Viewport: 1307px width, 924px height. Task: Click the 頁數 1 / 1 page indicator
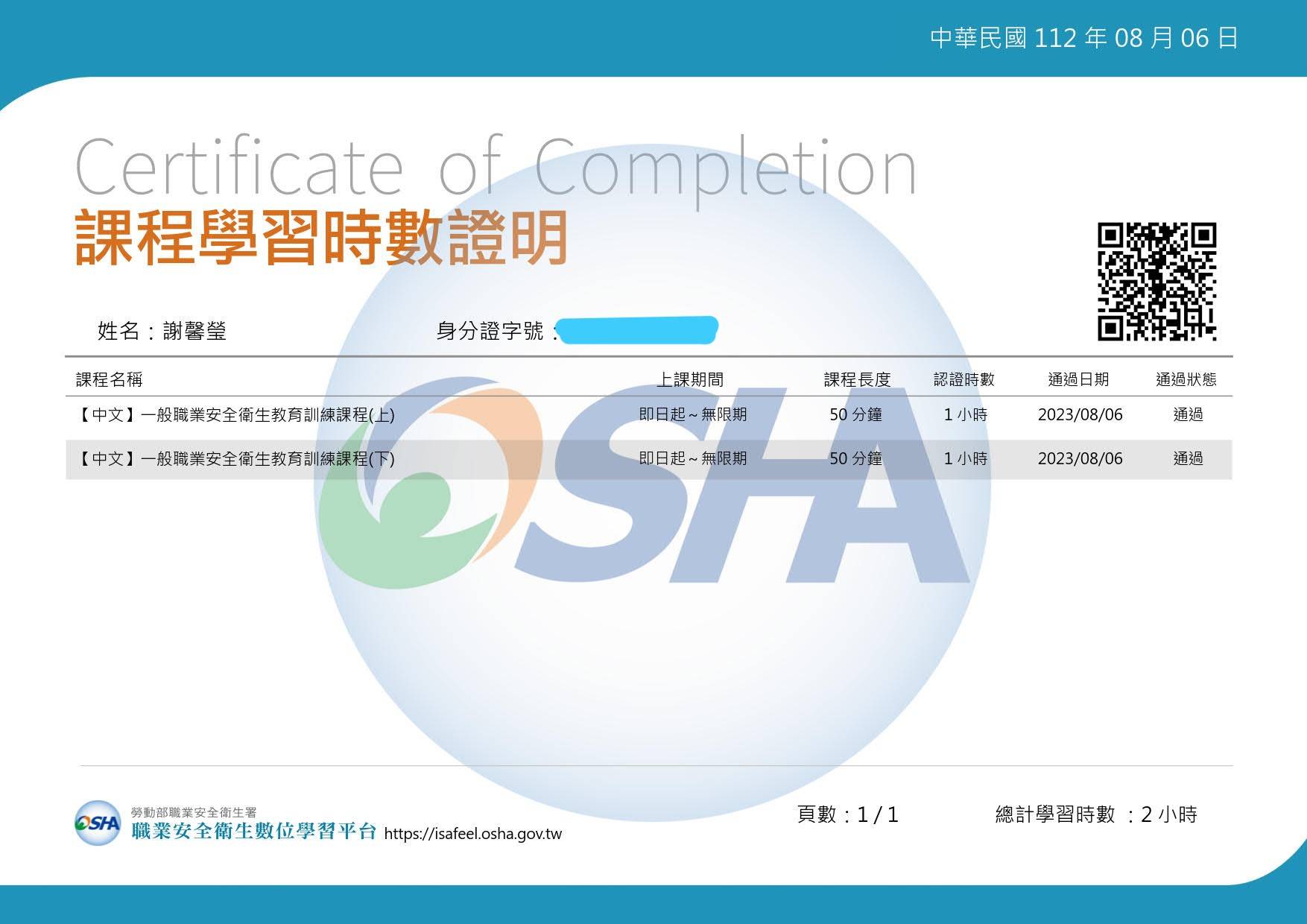click(x=848, y=814)
